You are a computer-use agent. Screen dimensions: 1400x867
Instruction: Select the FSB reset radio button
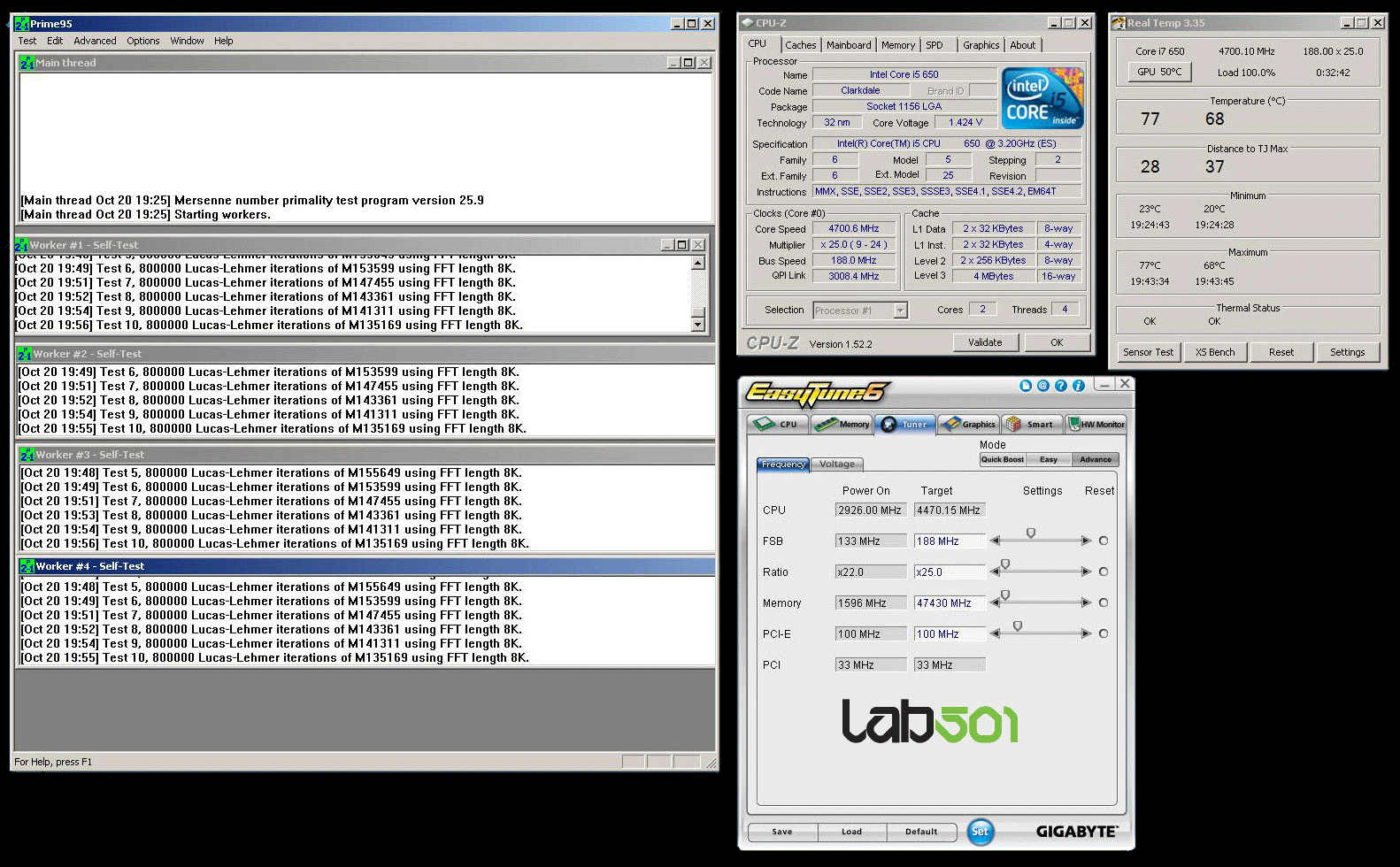point(1104,541)
